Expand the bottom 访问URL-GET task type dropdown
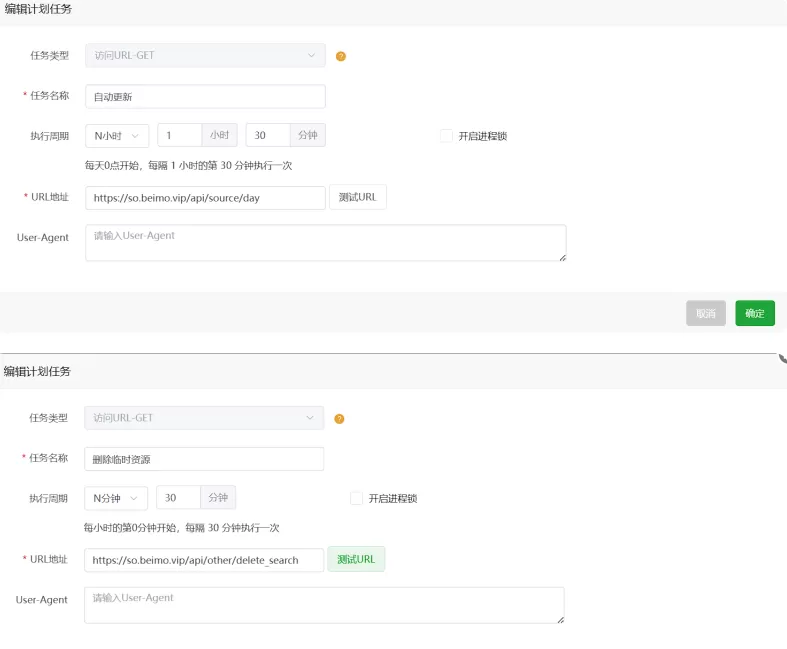Screen dimensions: 787x649 (x=204, y=418)
